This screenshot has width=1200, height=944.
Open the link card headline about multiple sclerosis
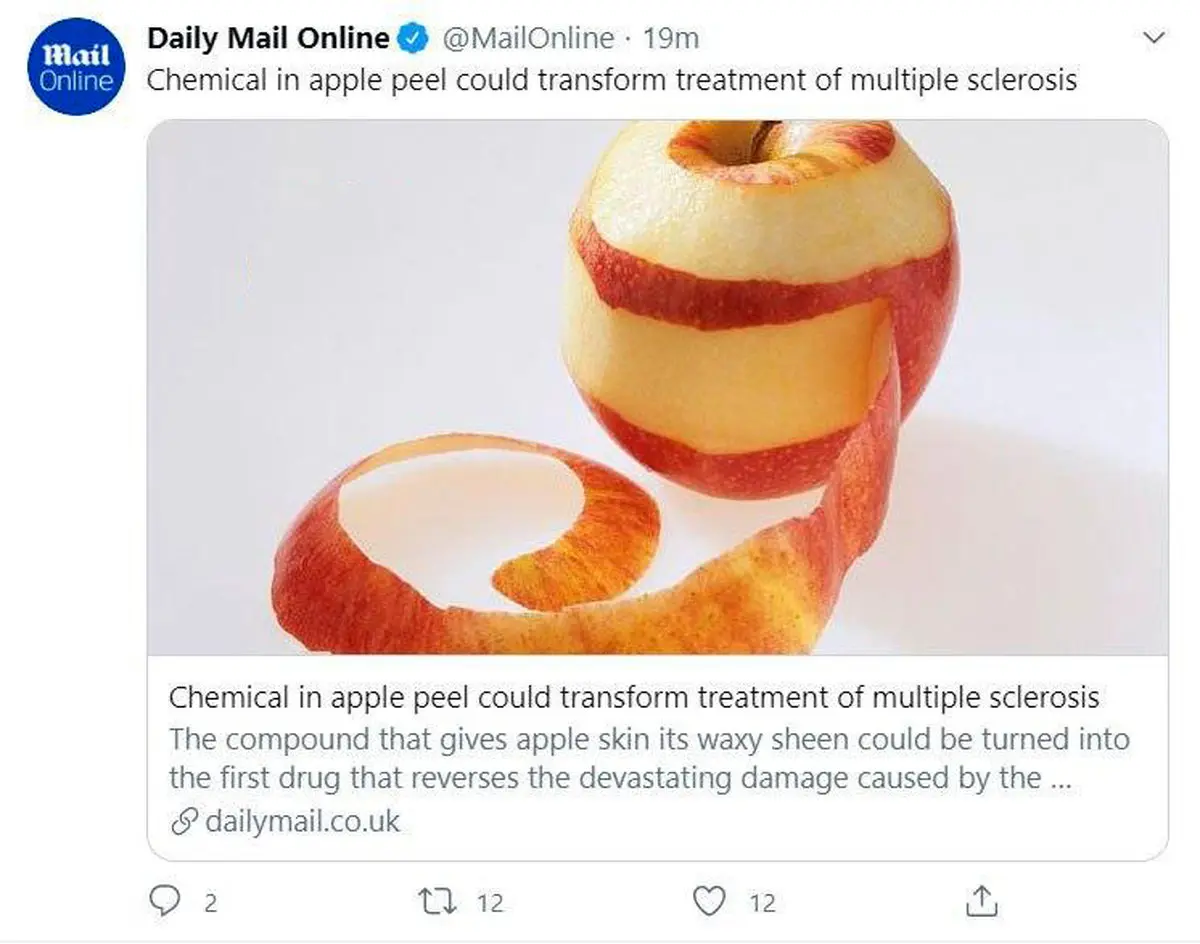(633, 697)
